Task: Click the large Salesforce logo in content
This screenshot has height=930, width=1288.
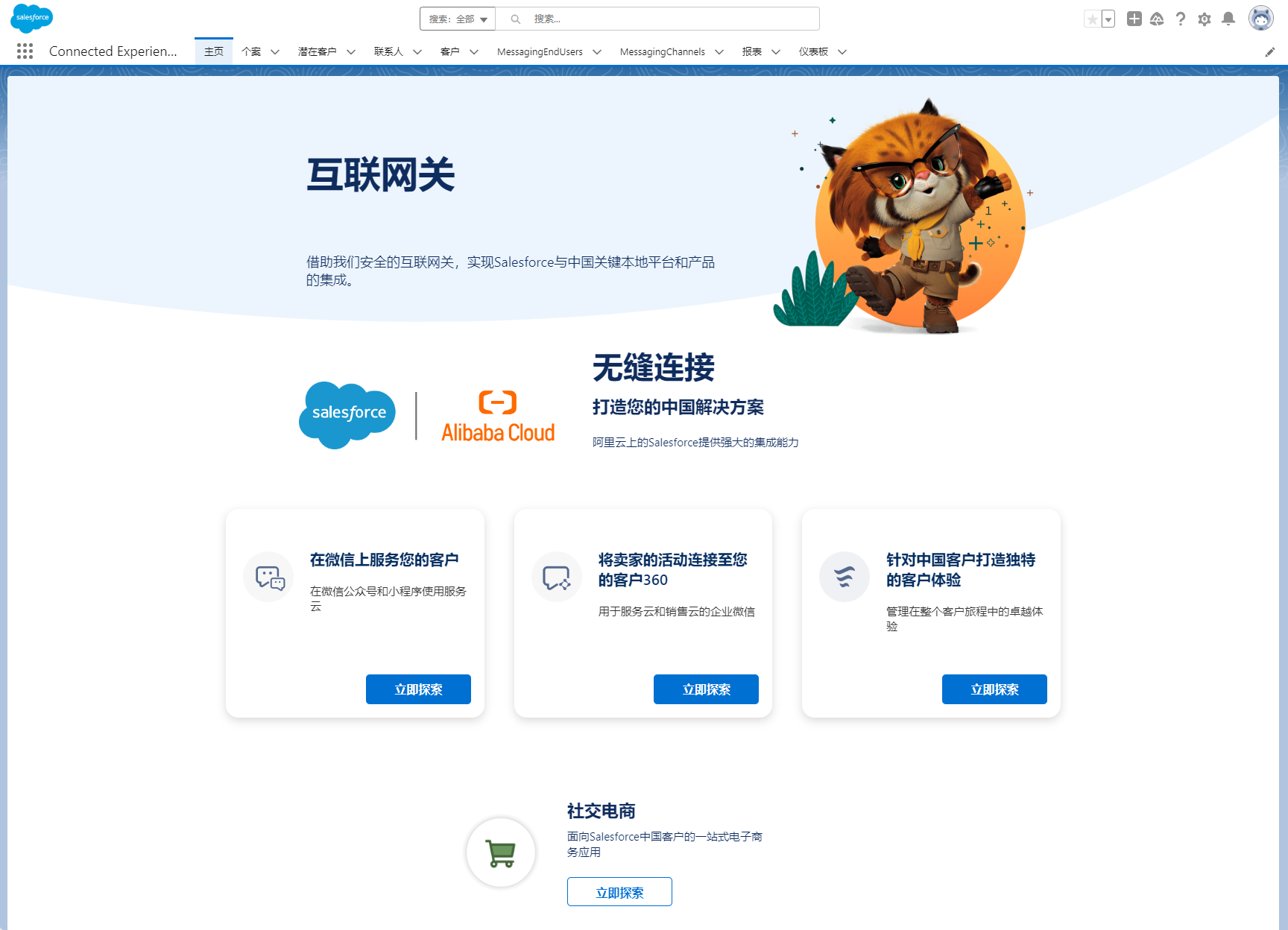Action: [x=347, y=415]
